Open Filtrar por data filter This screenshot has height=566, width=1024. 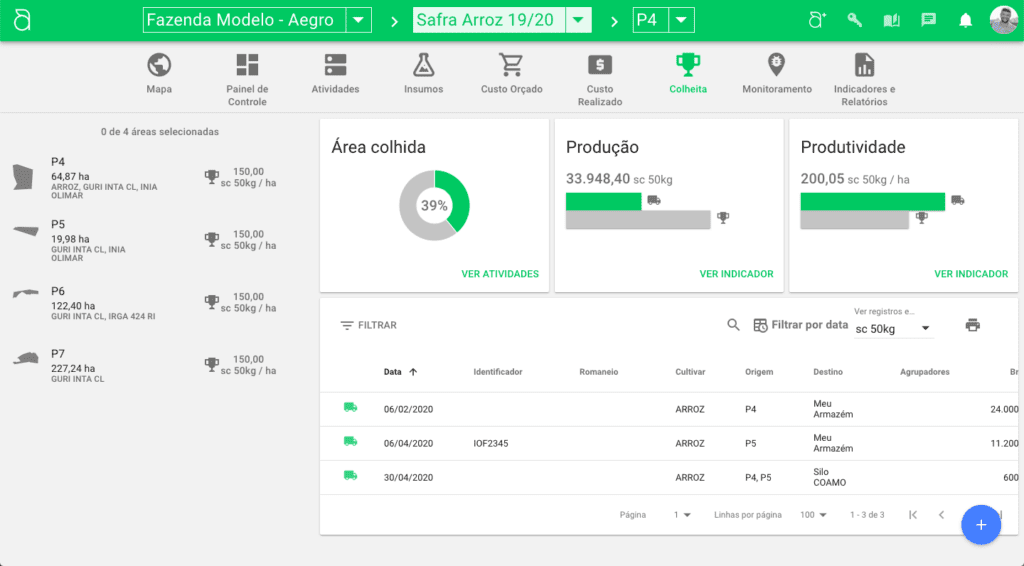tap(800, 325)
